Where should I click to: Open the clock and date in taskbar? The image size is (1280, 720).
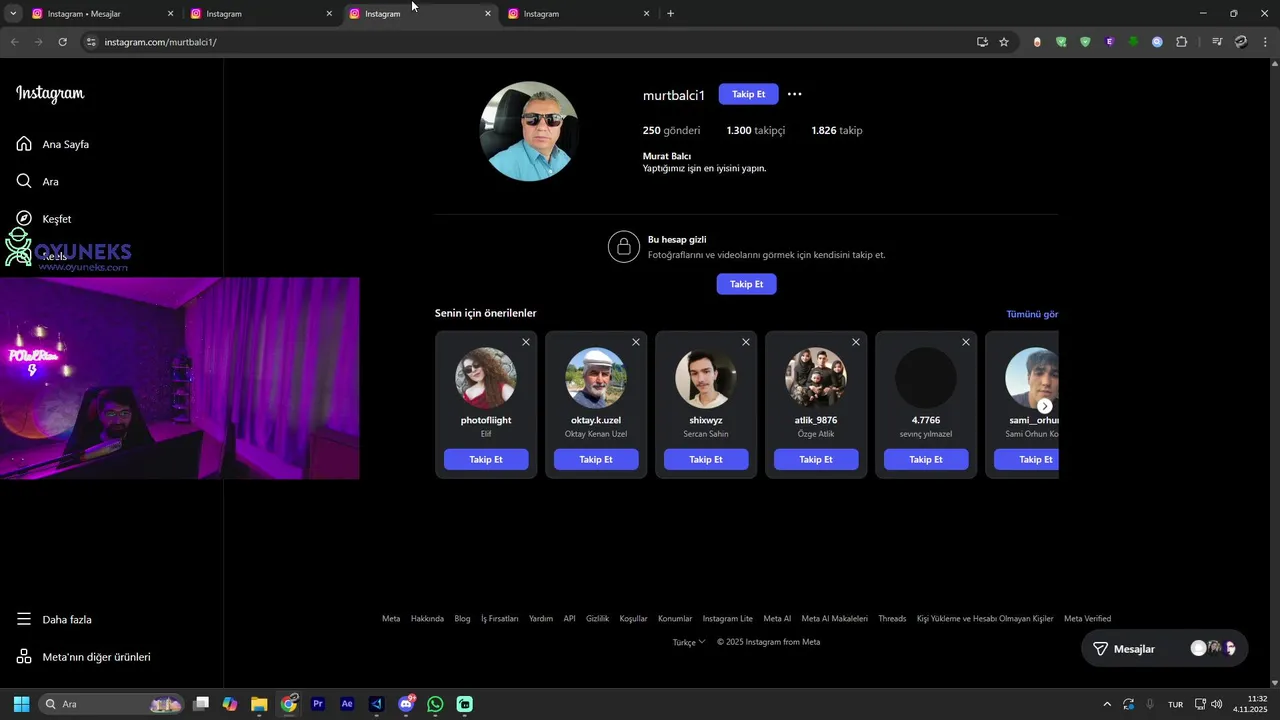(1250, 704)
